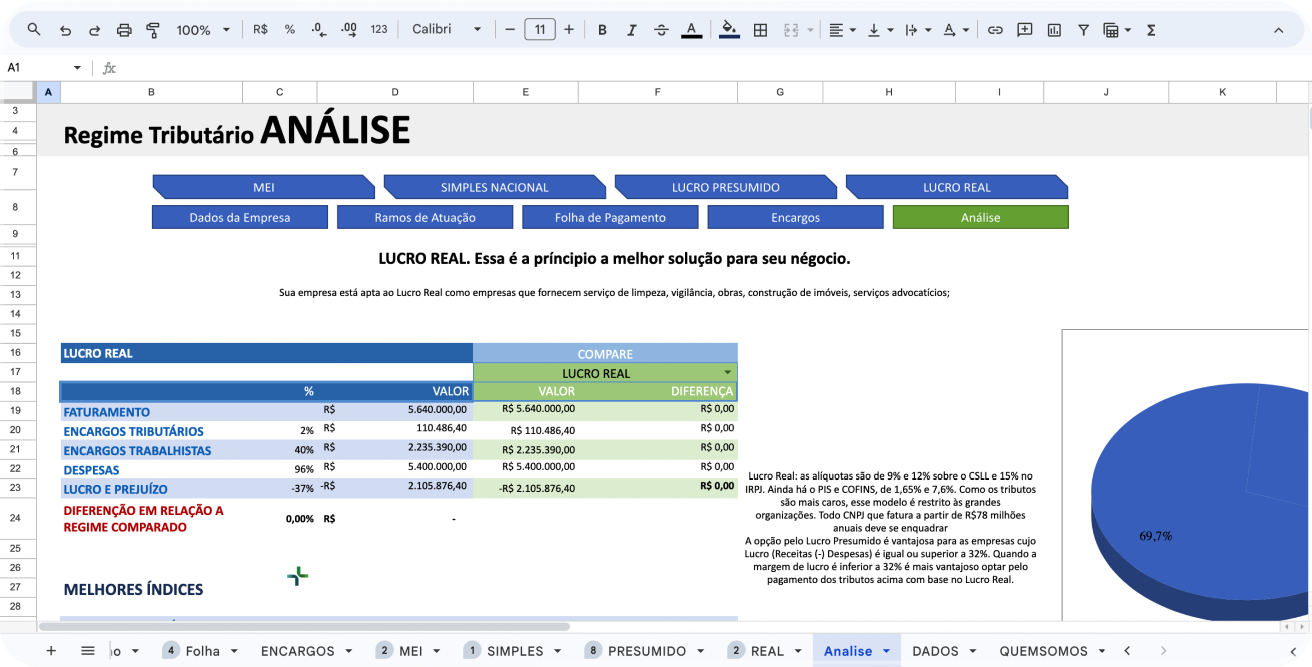Open the Name Box dropdown arrow
This screenshot has height=667, width=1312.
click(77, 68)
